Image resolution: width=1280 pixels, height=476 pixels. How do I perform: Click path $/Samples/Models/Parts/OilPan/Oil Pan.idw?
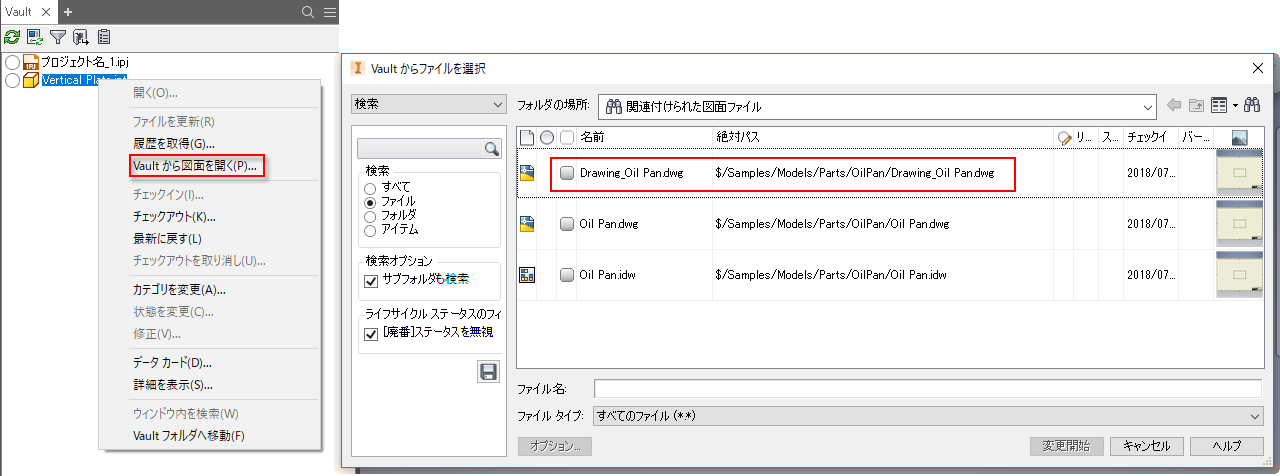pos(832,275)
